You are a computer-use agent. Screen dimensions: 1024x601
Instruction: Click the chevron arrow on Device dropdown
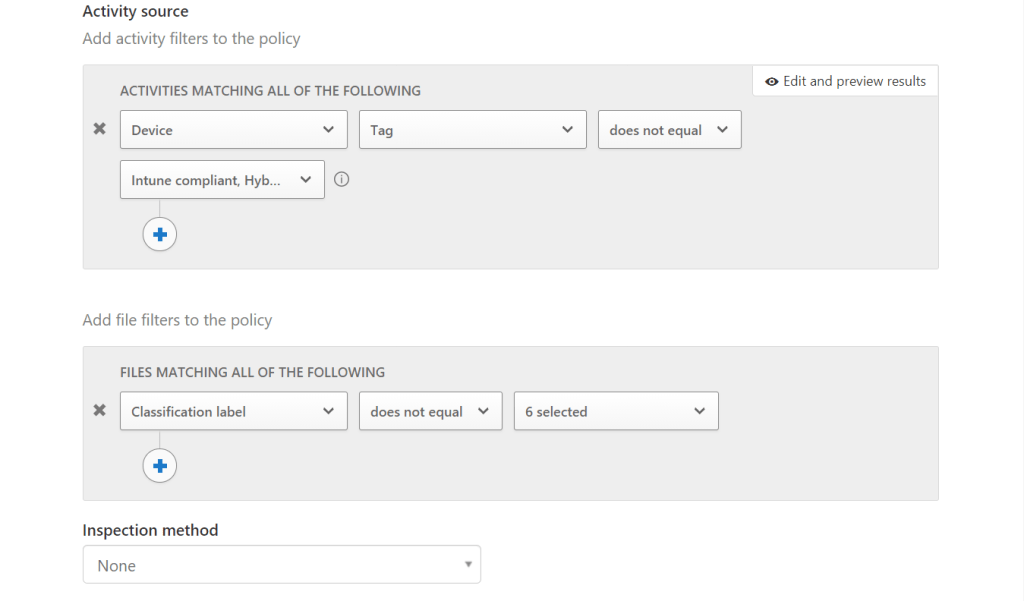tap(328, 130)
